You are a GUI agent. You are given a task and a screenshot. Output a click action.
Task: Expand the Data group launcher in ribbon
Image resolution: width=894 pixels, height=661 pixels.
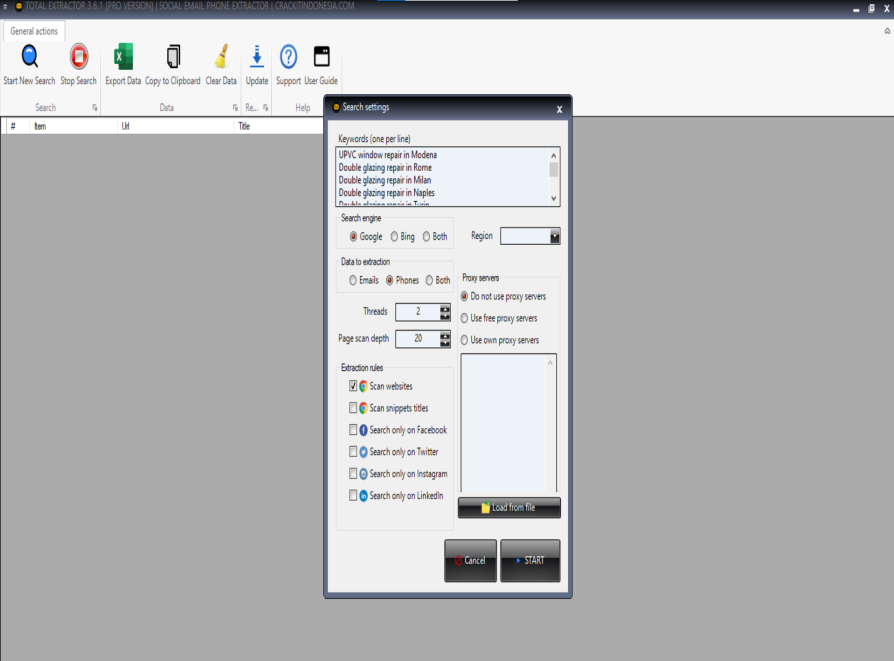(235, 107)
